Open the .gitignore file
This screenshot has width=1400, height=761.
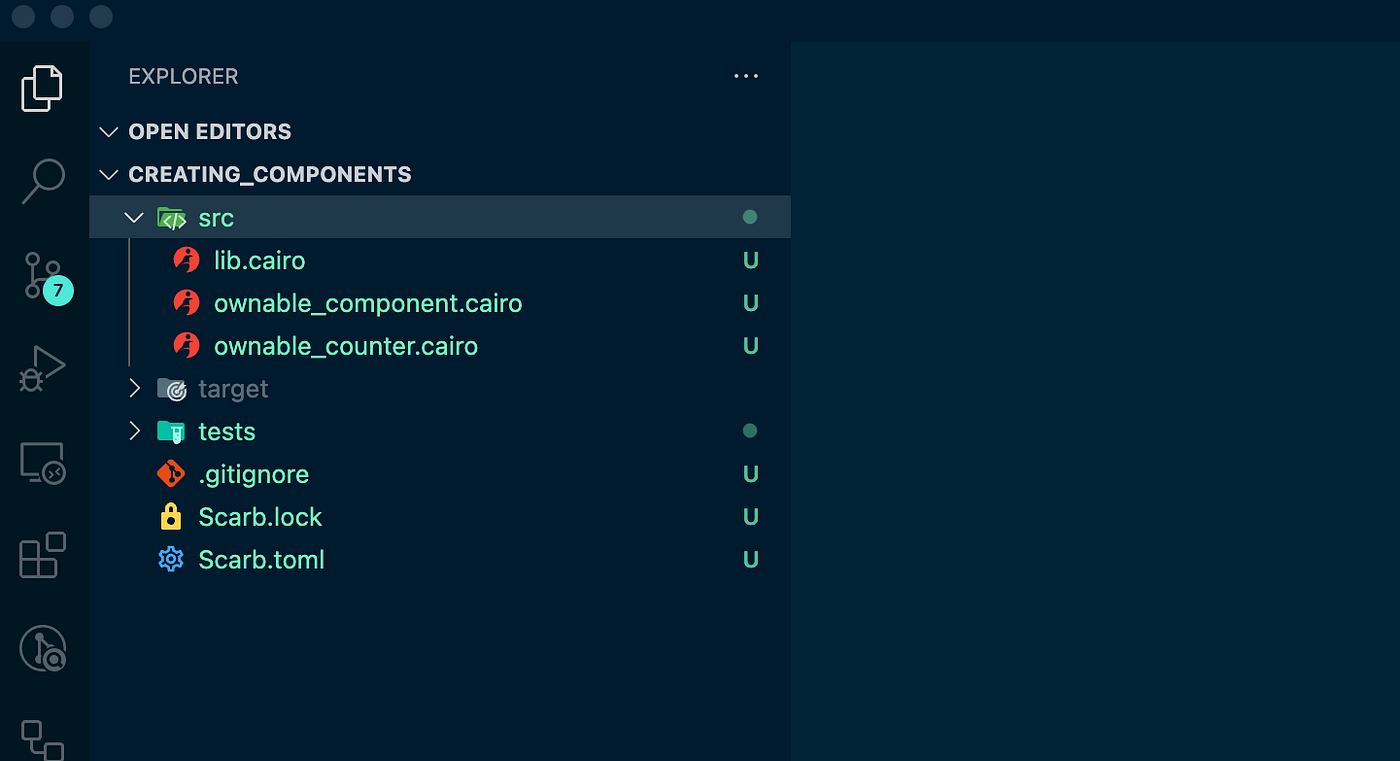253,474
